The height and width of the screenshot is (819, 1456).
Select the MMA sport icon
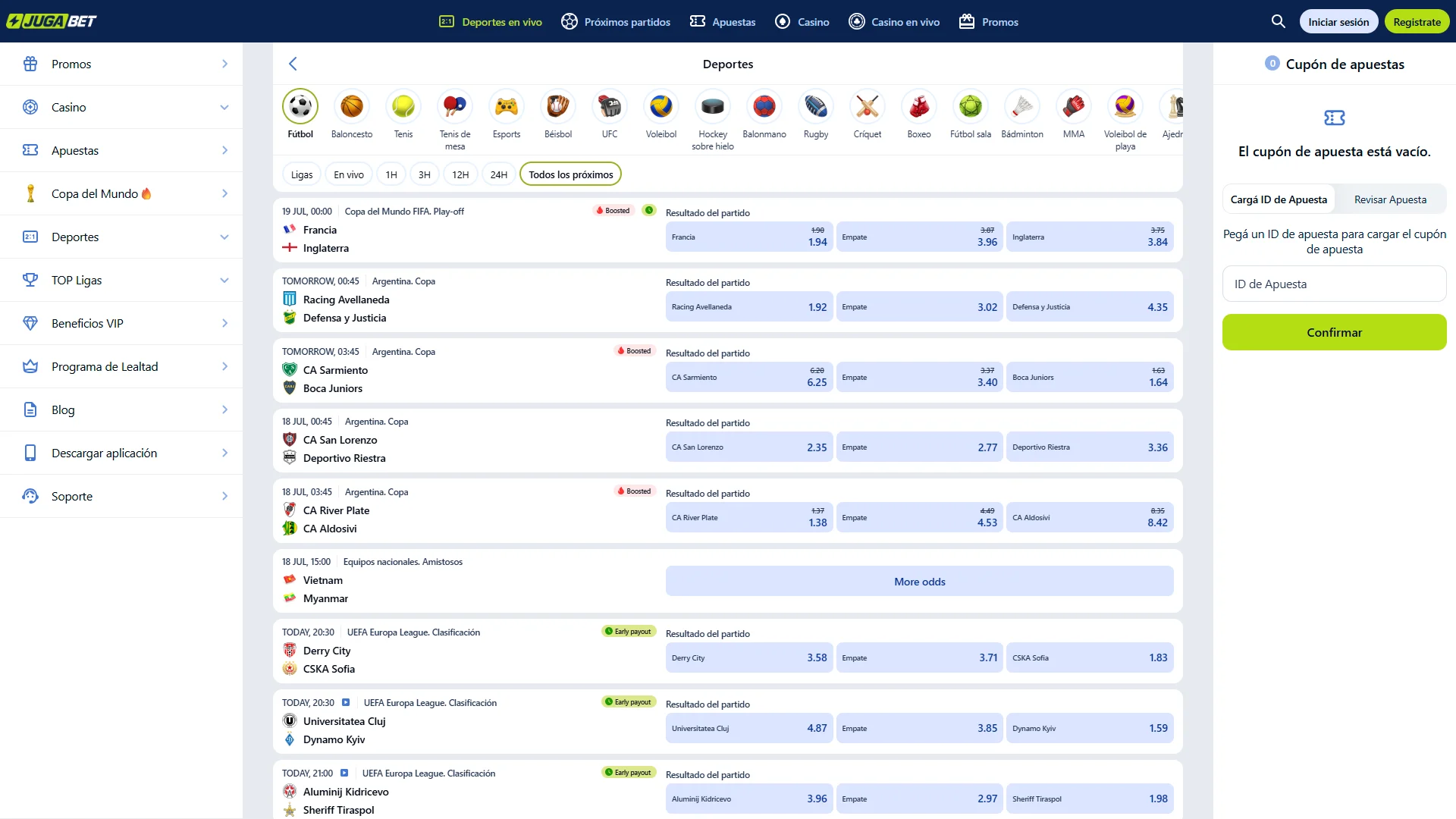click(1074, 106)
